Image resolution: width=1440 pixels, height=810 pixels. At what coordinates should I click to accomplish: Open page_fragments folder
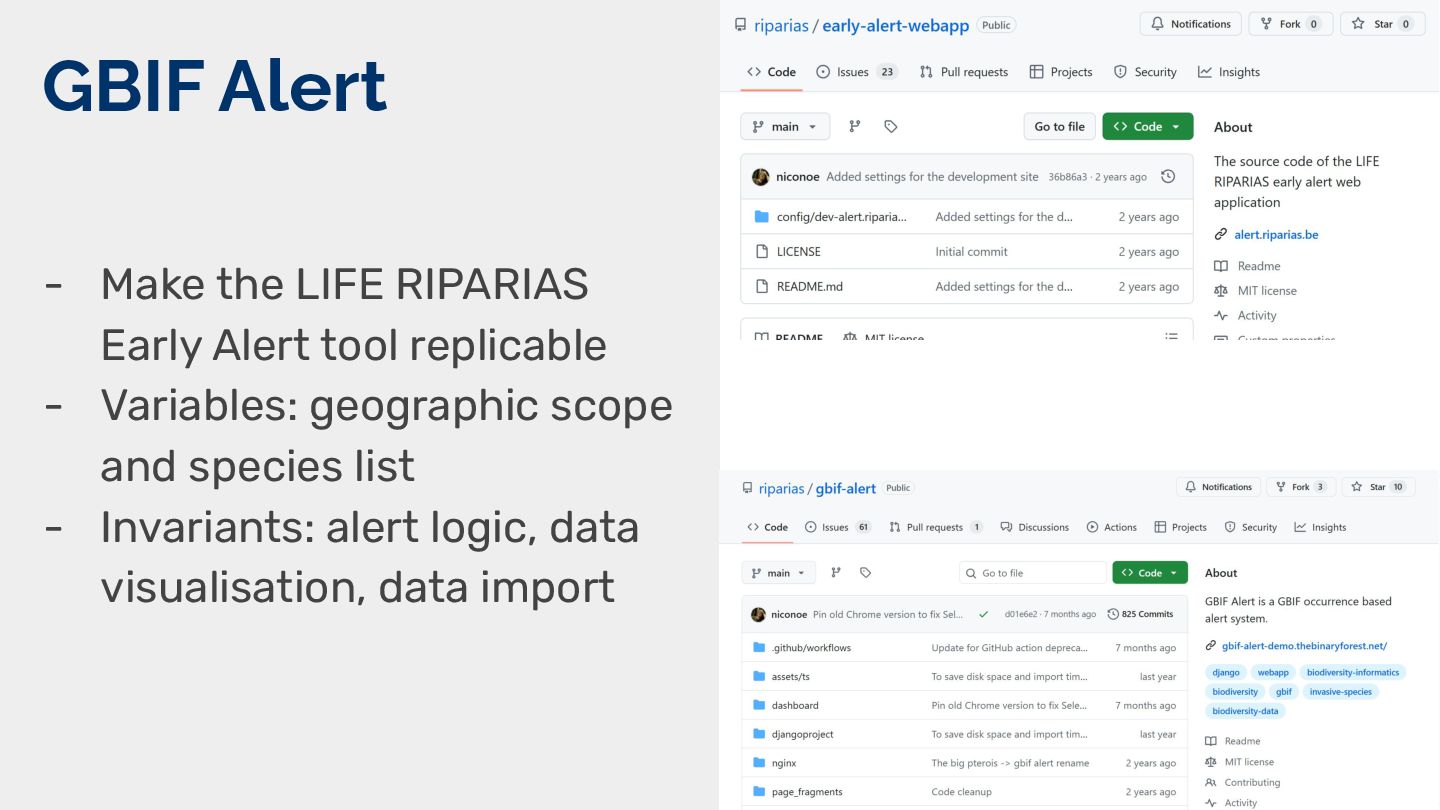[807, 792]
